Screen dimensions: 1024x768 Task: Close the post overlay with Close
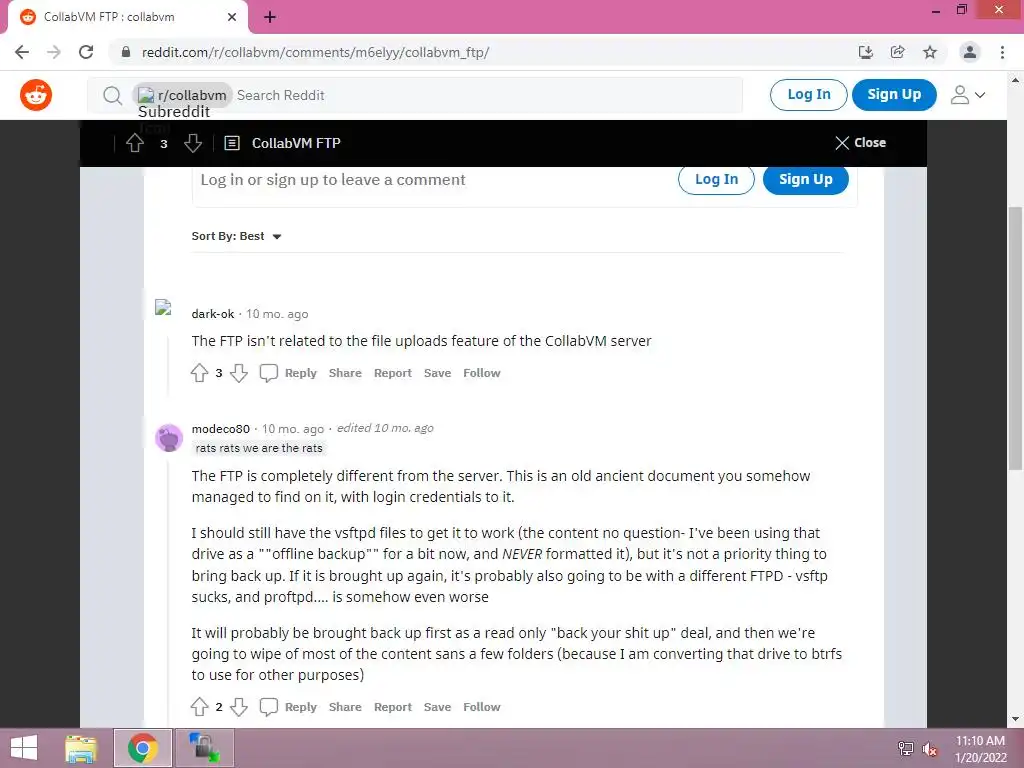click(x=861, y=142)
